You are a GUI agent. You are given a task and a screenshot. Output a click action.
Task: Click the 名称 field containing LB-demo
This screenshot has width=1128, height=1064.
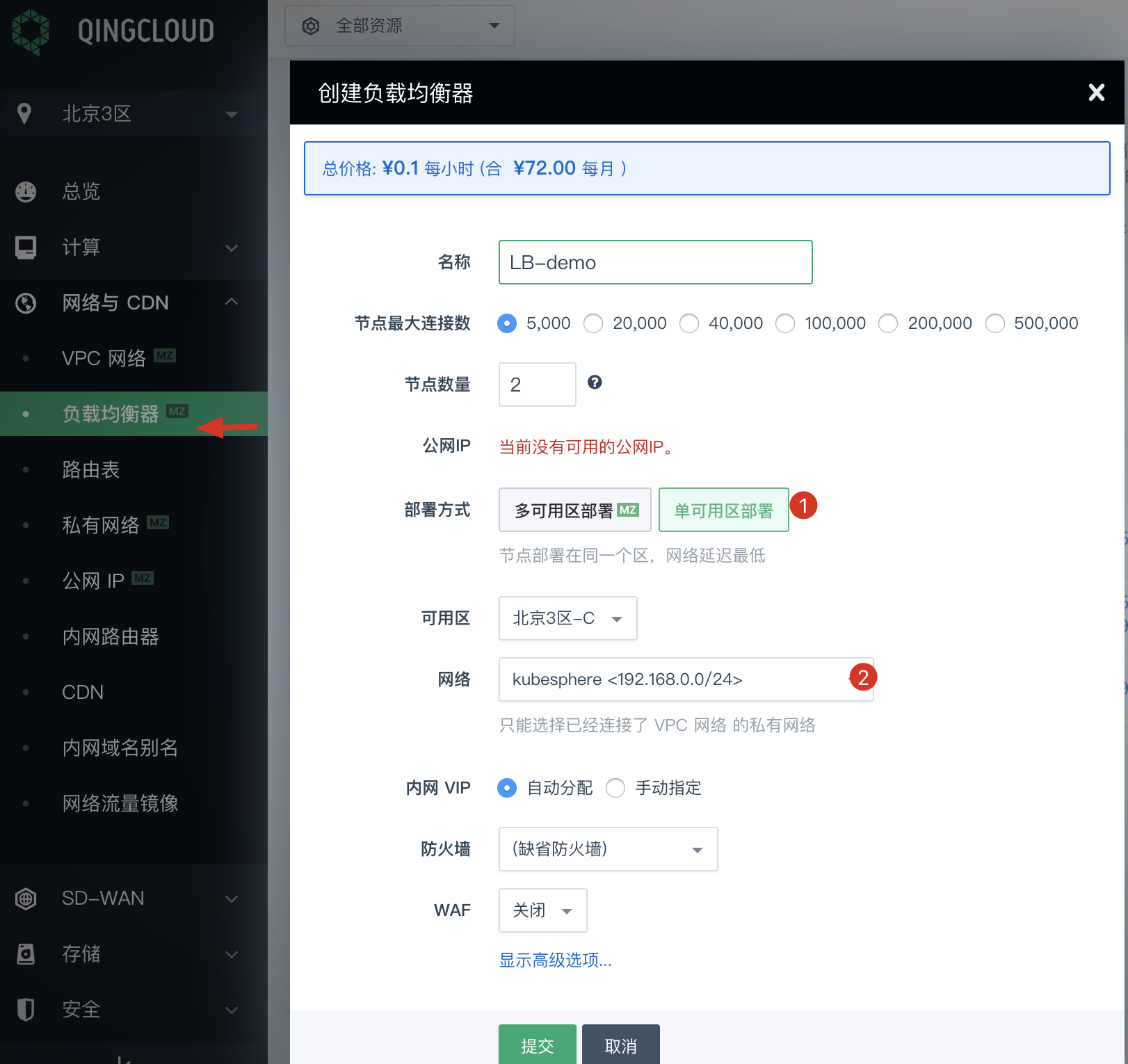(656, 262)
